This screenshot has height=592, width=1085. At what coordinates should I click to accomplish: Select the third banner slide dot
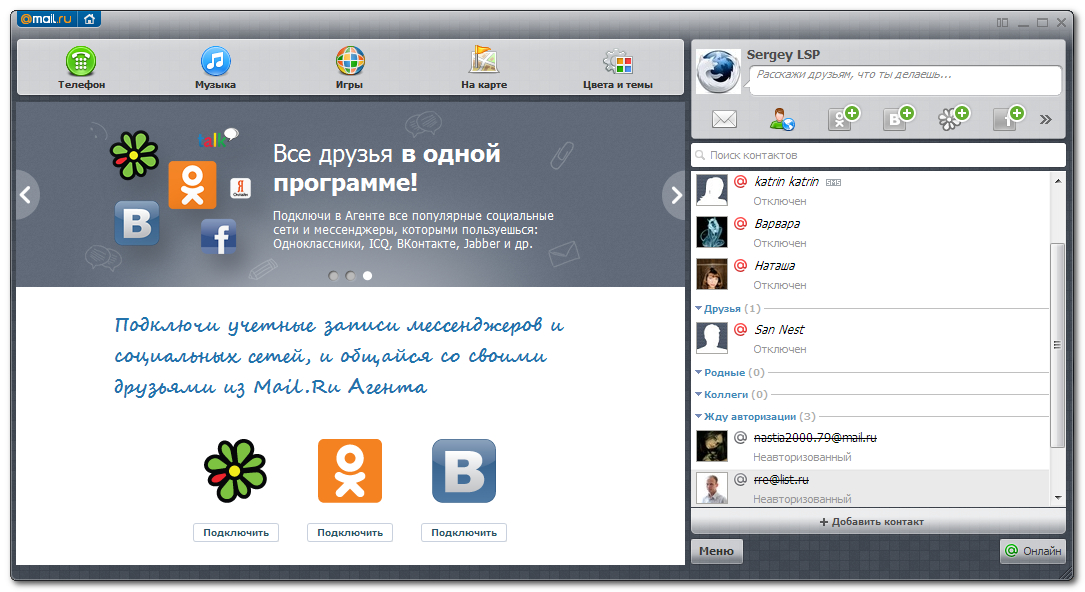coord(367,275)
